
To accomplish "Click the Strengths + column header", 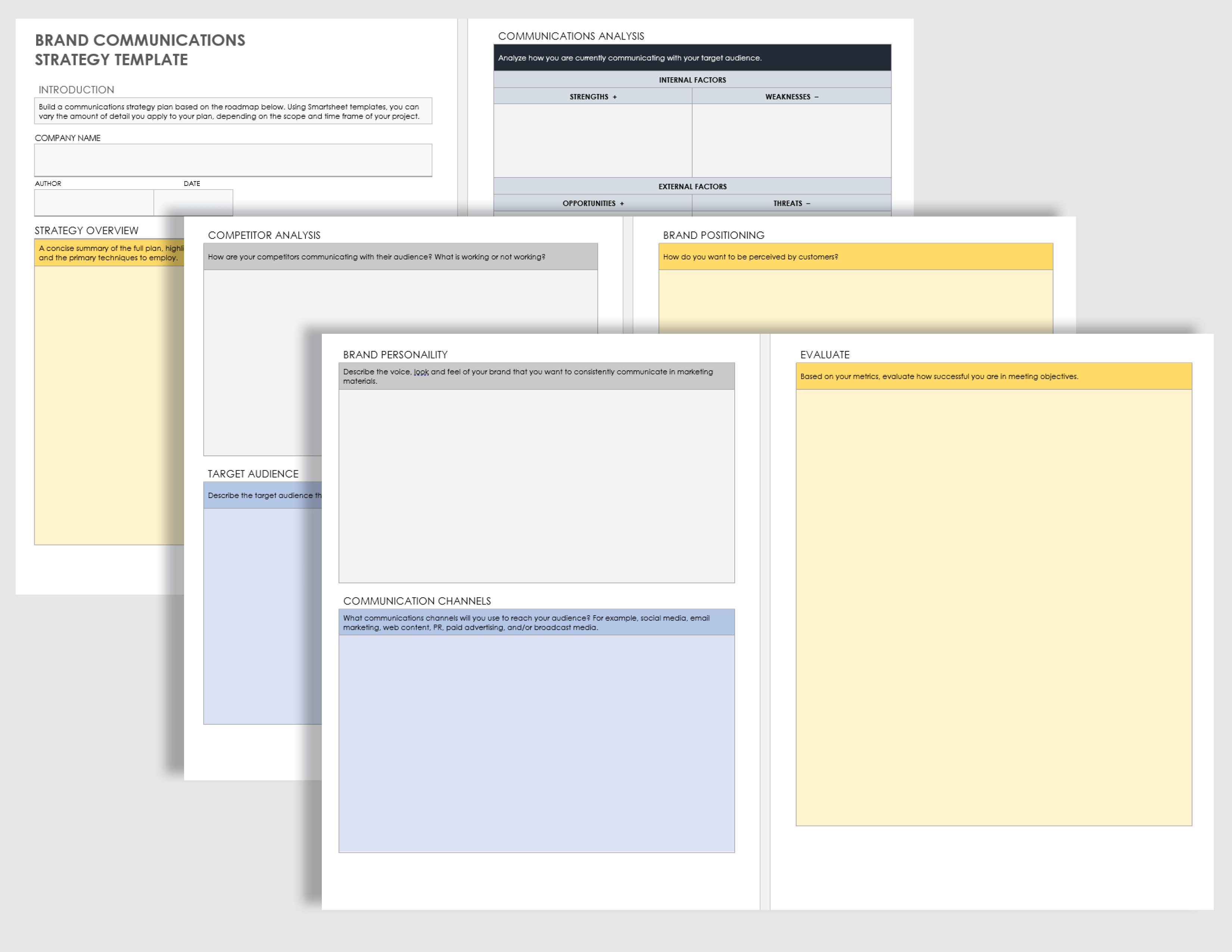I will click(593, 96).
